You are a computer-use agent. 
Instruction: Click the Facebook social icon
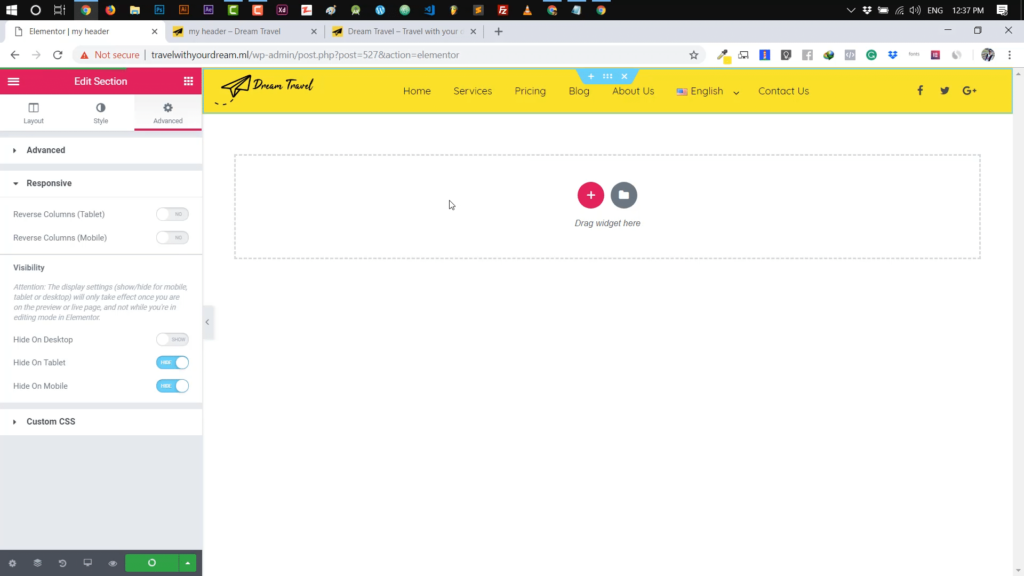click(920, 91)
